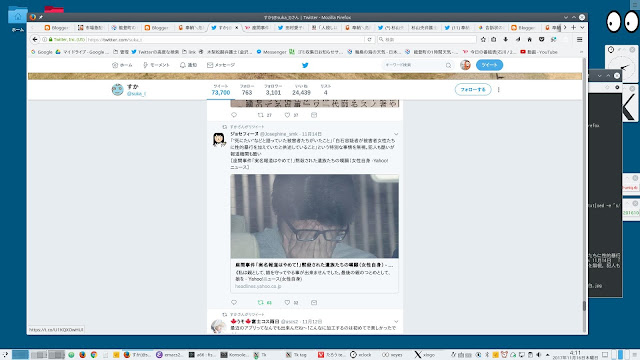Click the blue ツイート compose button
Screen dimensions: 640x360
coord(489,65)
